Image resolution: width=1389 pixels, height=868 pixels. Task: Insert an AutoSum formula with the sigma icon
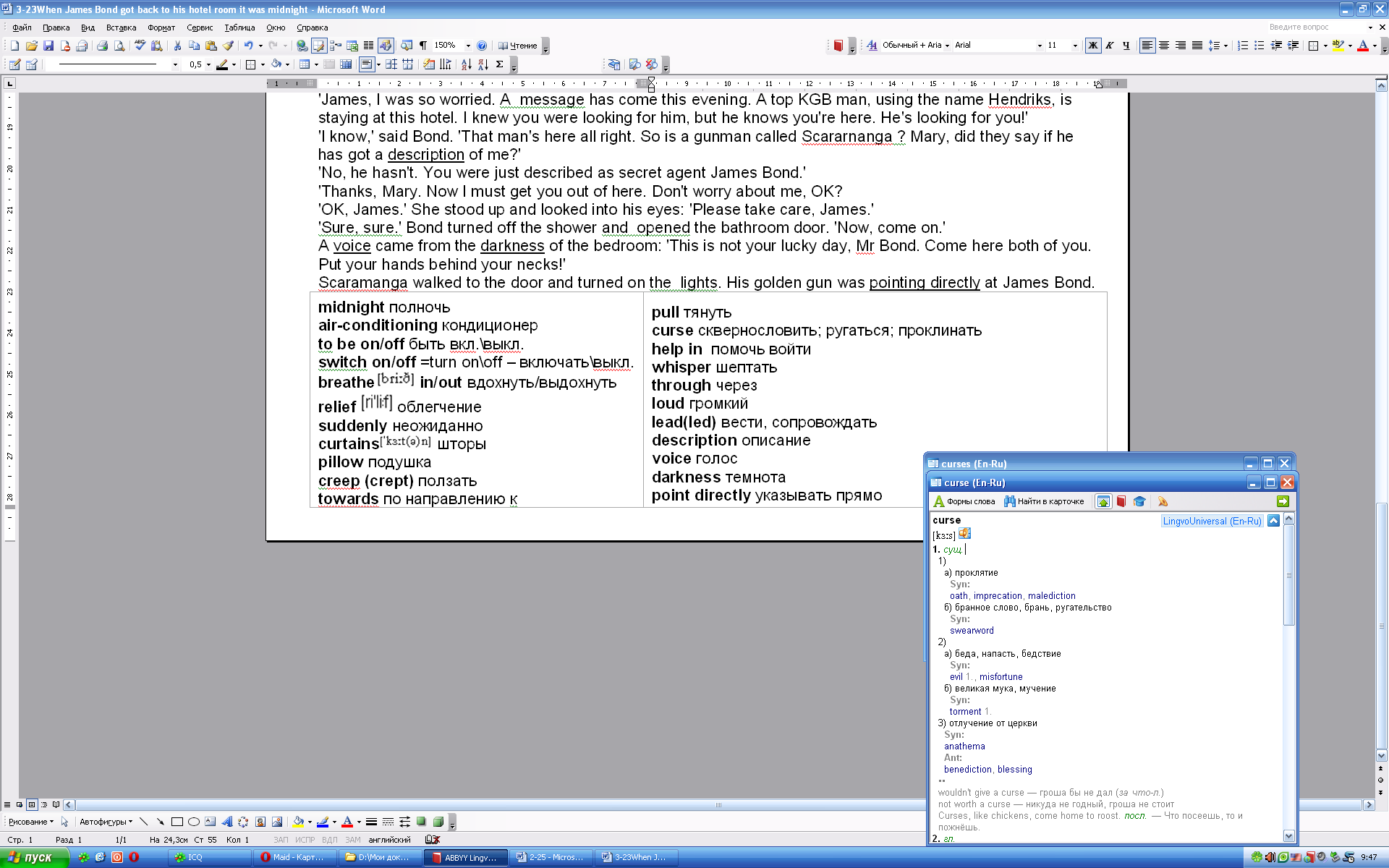(500, 64)
